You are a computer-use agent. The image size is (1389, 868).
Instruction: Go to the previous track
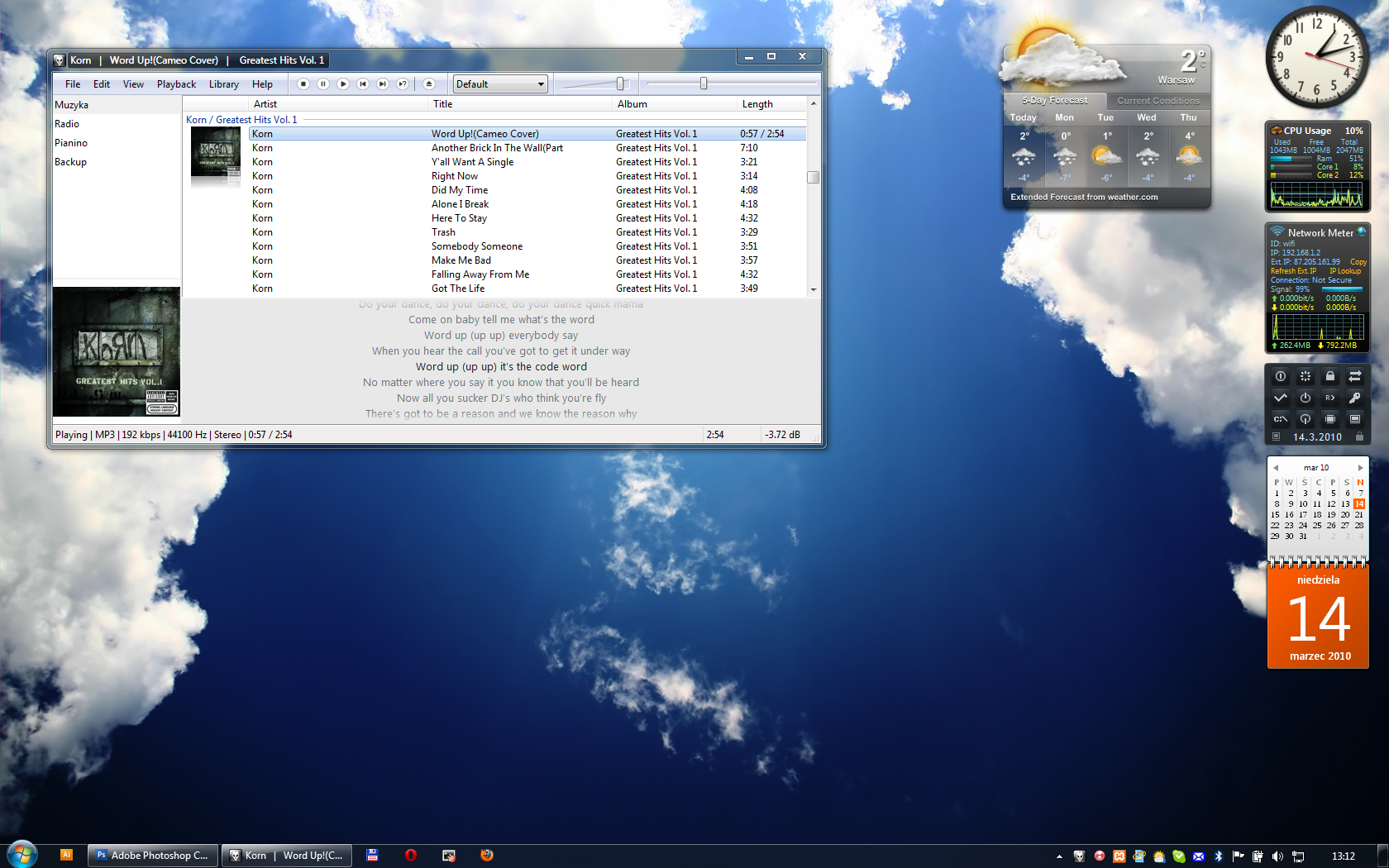(363, 83)
